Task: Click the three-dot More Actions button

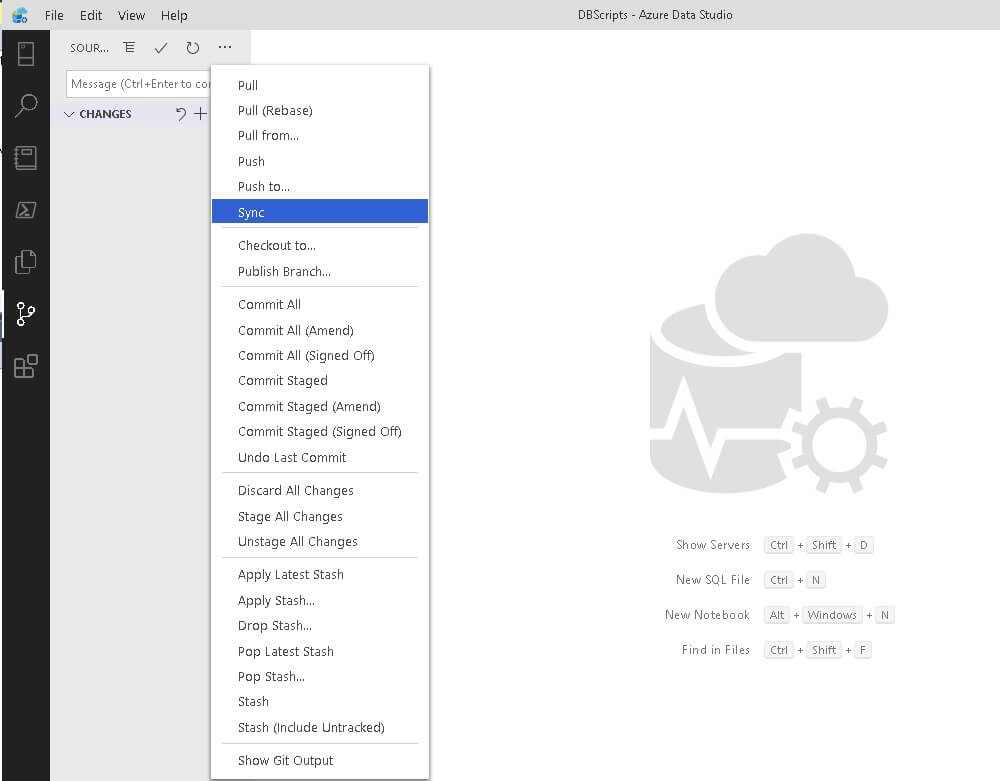Action: pyautogui.click(x=225, y=48)
